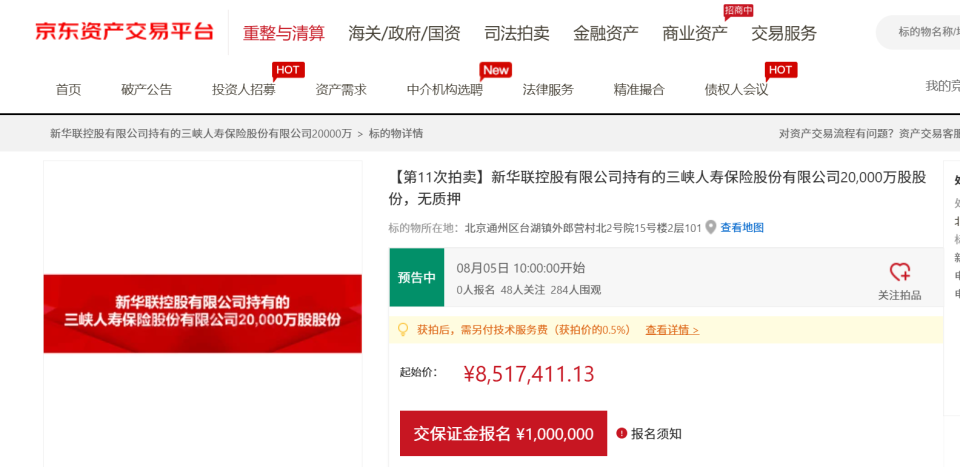Click the 招商中 badge above 商业资产
The width and height of the screenshot is (960, 467).
pyautogui.click(x=738, y=10)
